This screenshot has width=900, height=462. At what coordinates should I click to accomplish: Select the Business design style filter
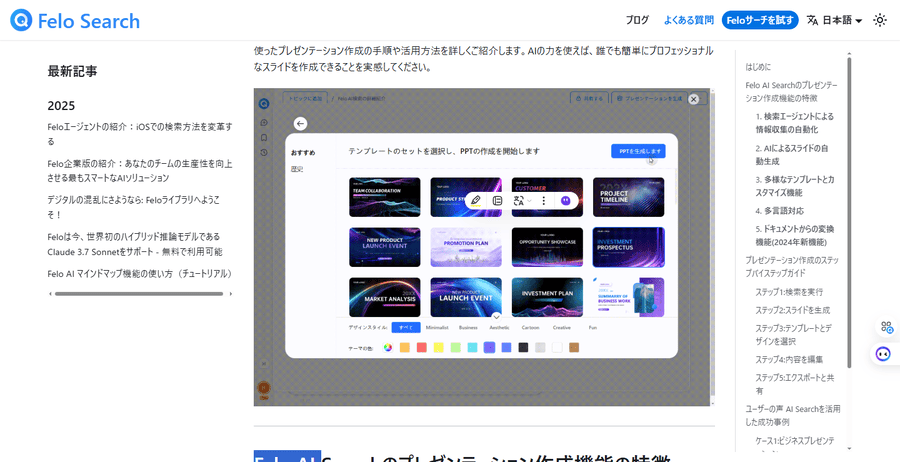coord(468,328)
